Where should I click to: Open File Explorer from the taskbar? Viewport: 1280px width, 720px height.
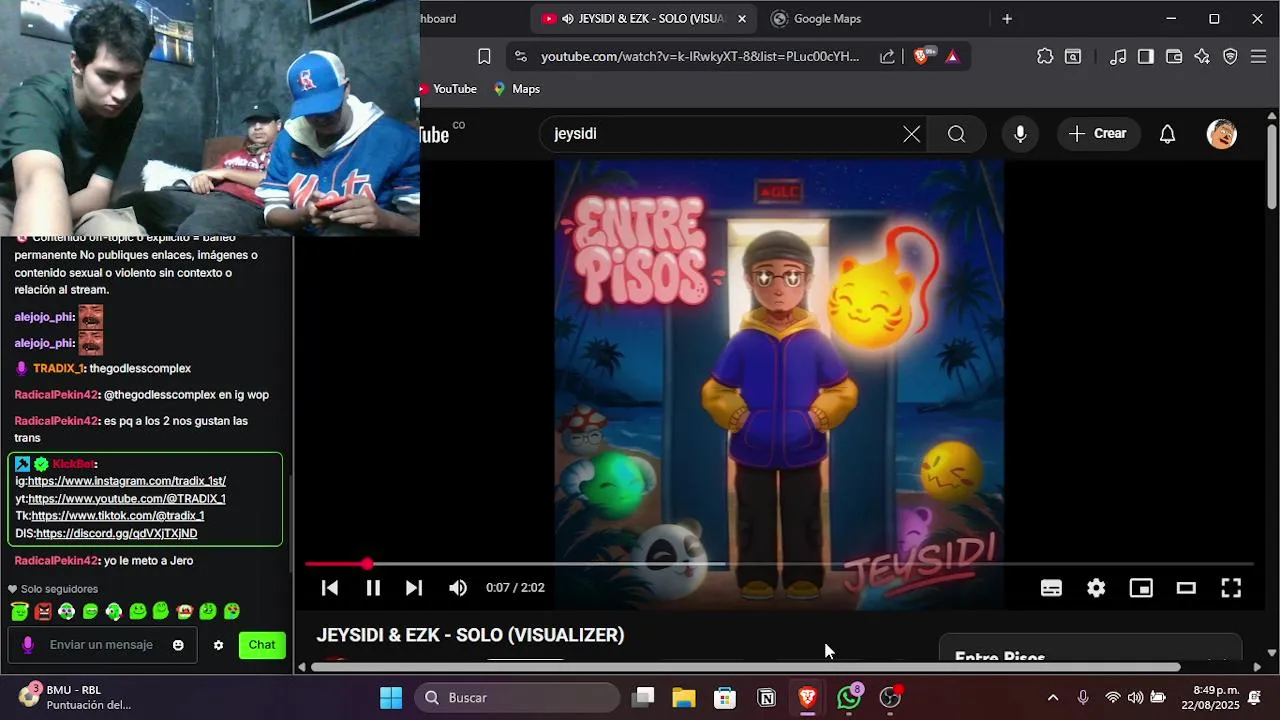coord(684,698)
